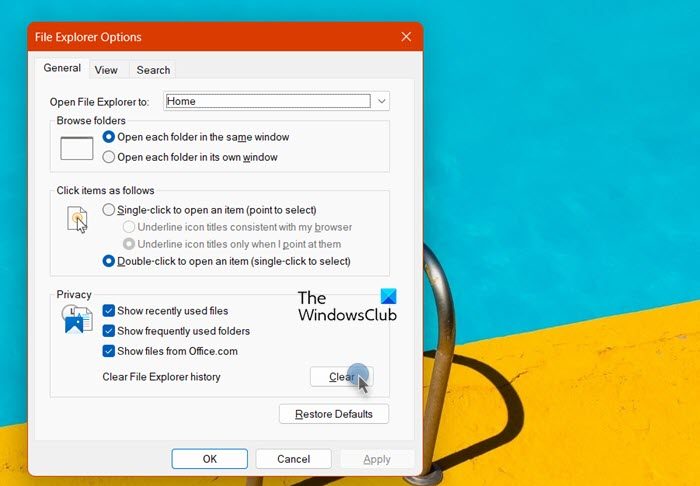This screenshot has height=486, width=700.
Task: Confirm settings with the OK button
Action: (209, 459)
